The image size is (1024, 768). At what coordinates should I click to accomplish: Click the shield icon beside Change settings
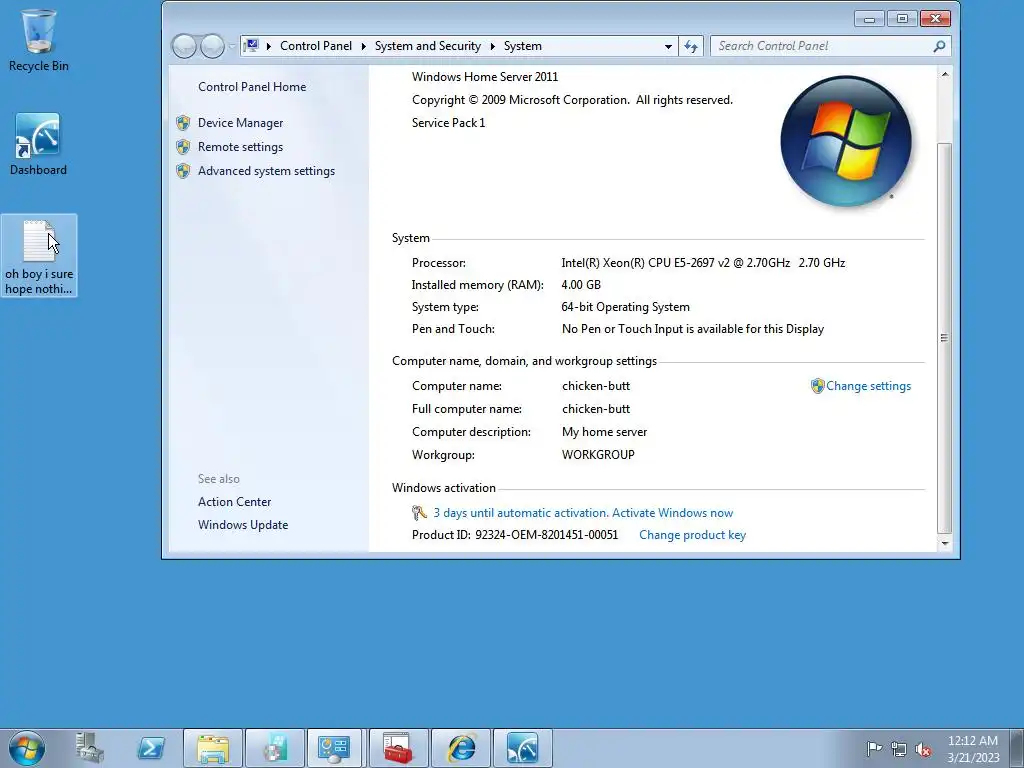[817, 386]
